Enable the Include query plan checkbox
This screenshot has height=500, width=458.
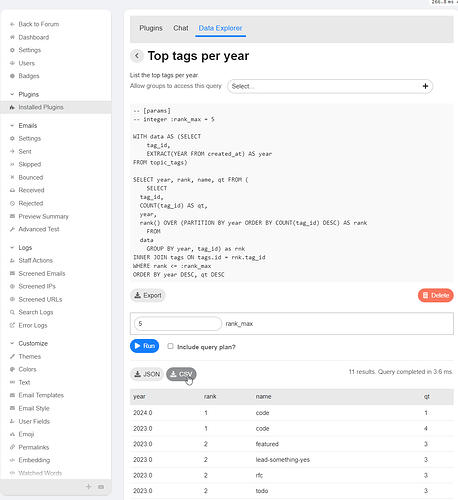click(x=170, y=346)
